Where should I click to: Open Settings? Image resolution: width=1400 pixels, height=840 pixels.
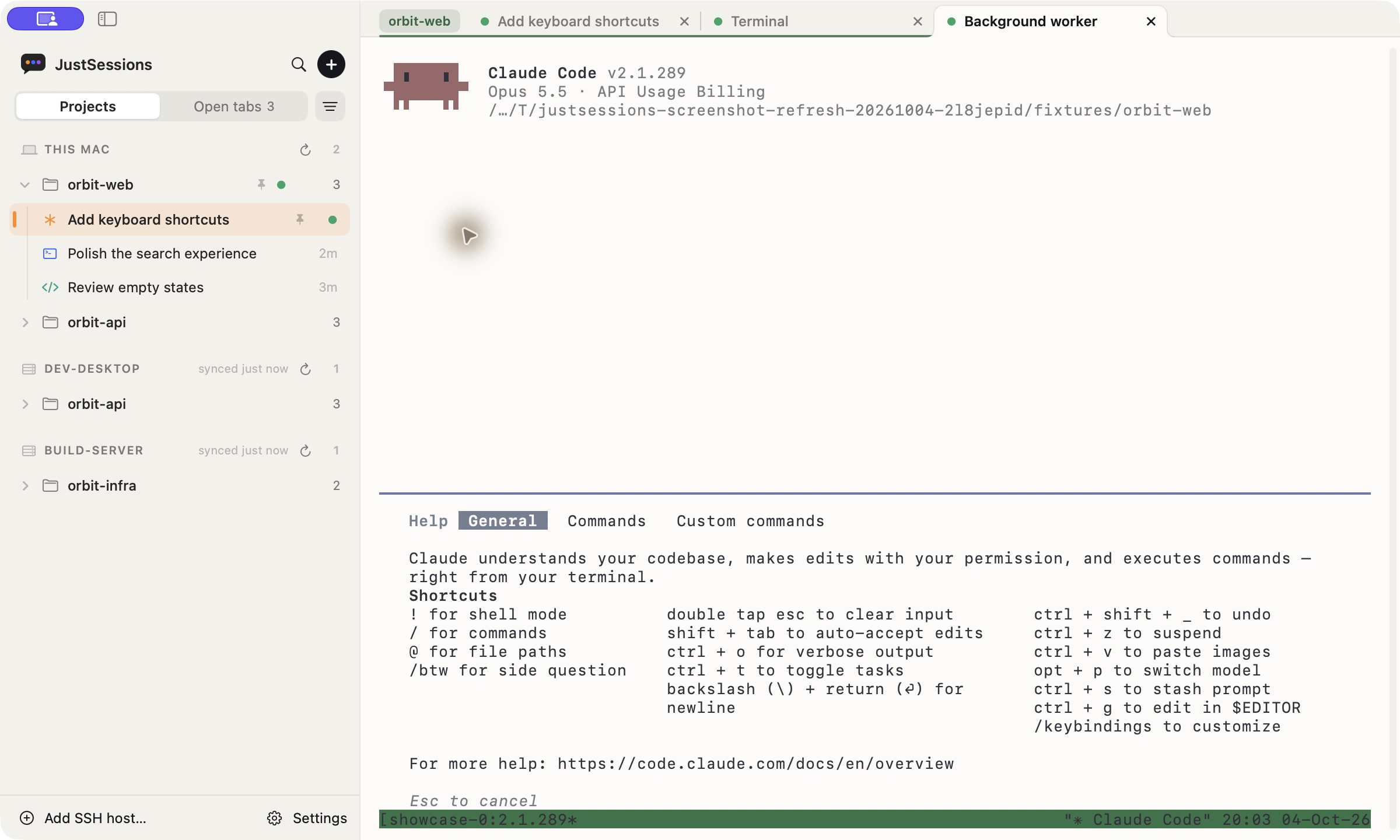tap(307, 818)
